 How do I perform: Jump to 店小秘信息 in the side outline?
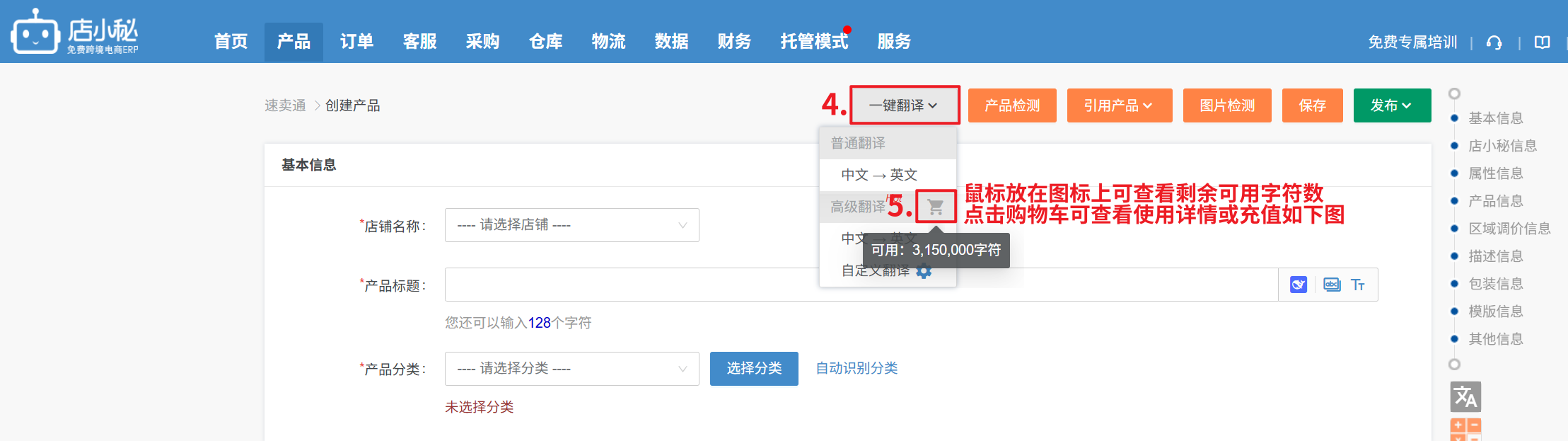1502,146
